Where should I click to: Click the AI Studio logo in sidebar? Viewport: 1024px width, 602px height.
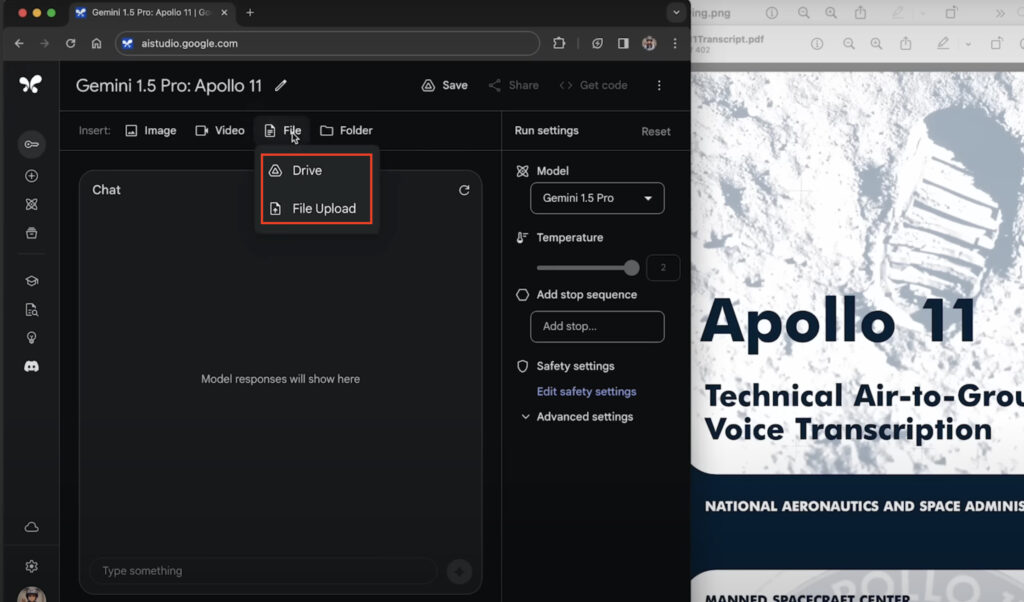[x=30, y=84]
